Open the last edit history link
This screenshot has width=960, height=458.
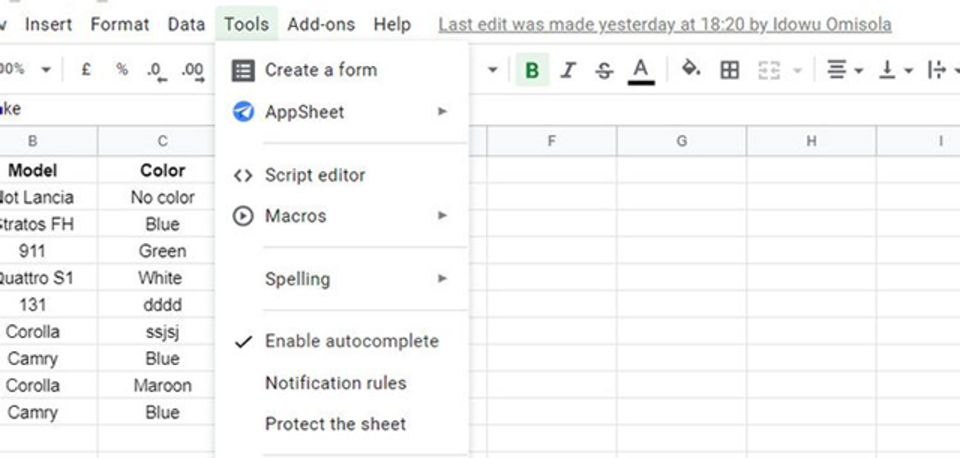665,24
